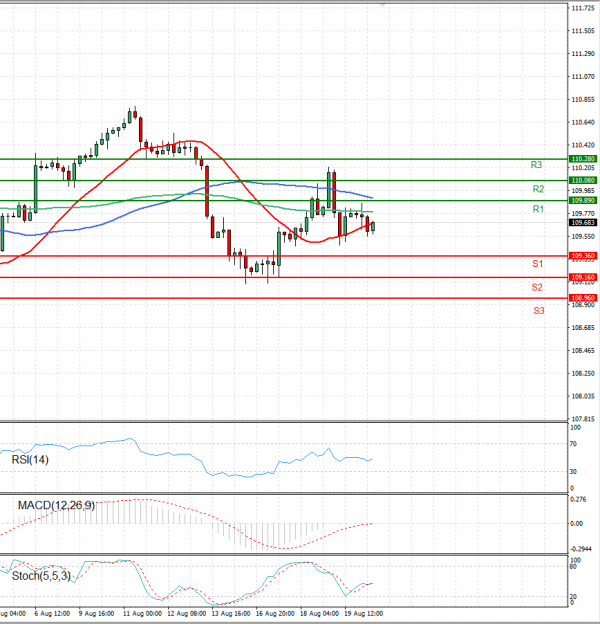
Task: Click the 18 Aug 04:00 time label
Action: [319, 613]
